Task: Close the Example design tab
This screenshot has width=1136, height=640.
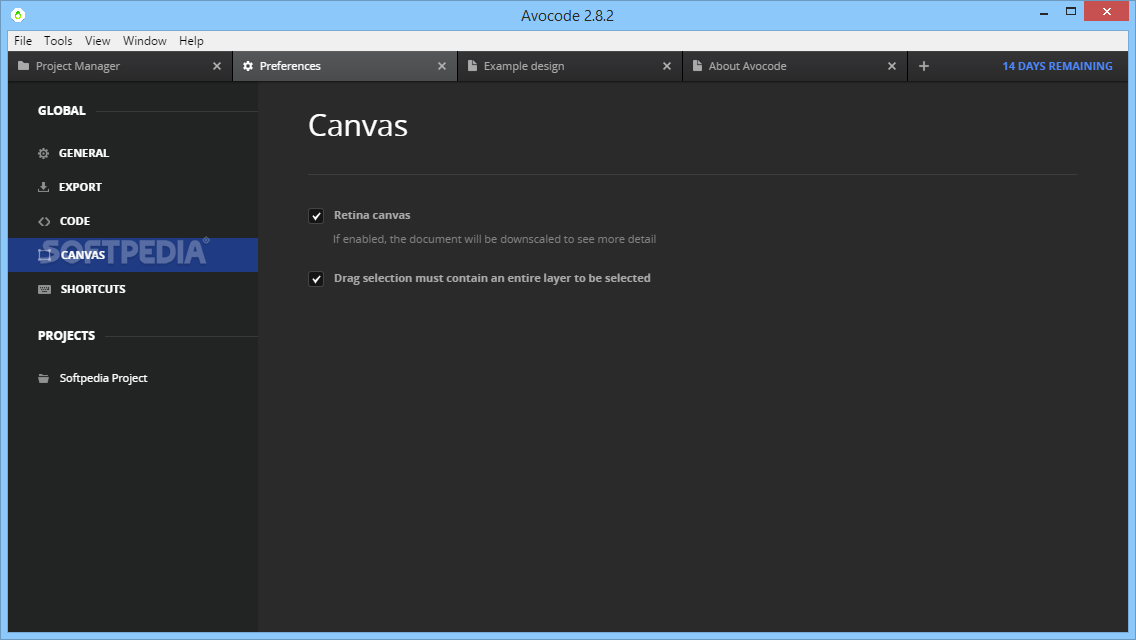Action: (x=667, y=66)
